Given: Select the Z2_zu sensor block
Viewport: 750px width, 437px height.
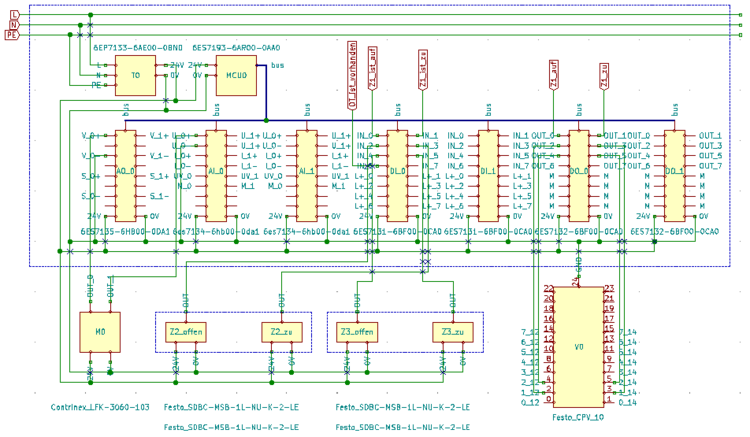Looking at the screenshot, I should pos(279,332).
